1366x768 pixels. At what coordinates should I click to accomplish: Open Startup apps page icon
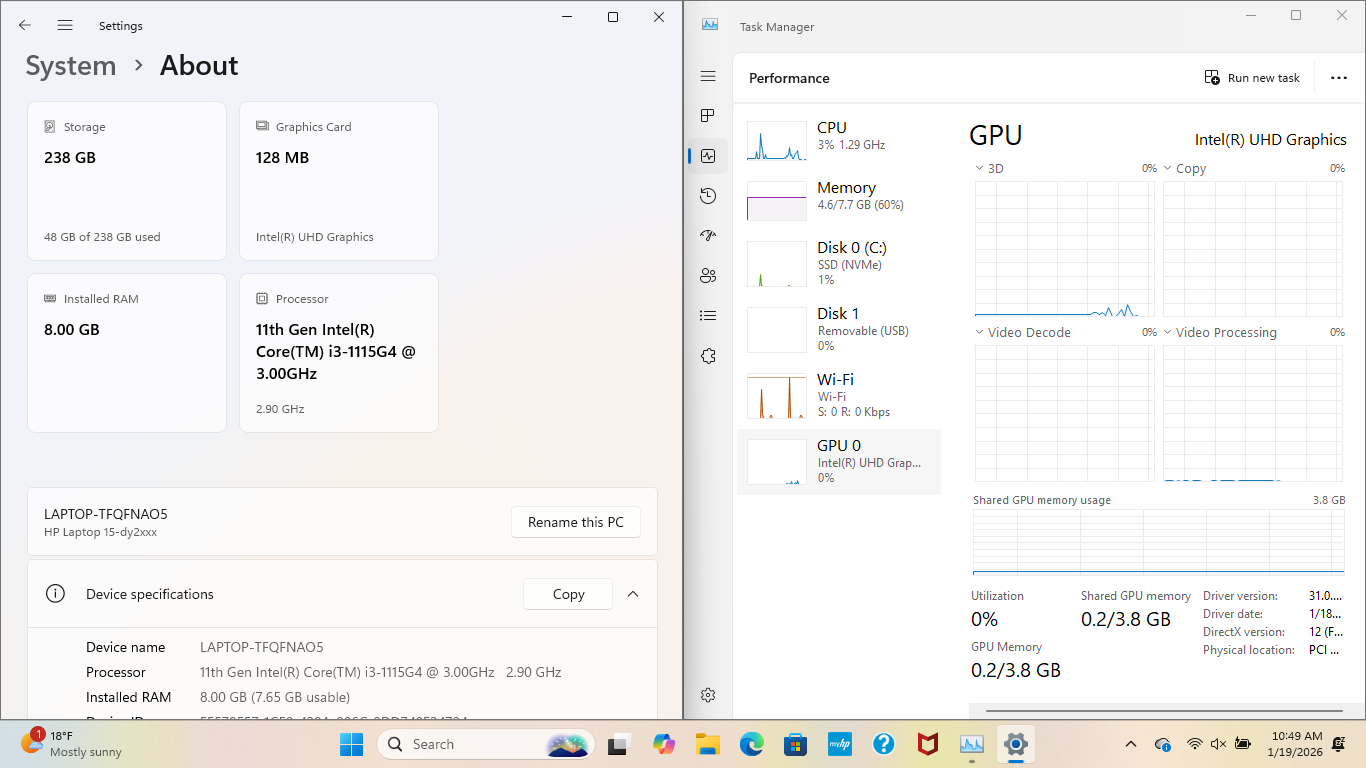[708, 236]
